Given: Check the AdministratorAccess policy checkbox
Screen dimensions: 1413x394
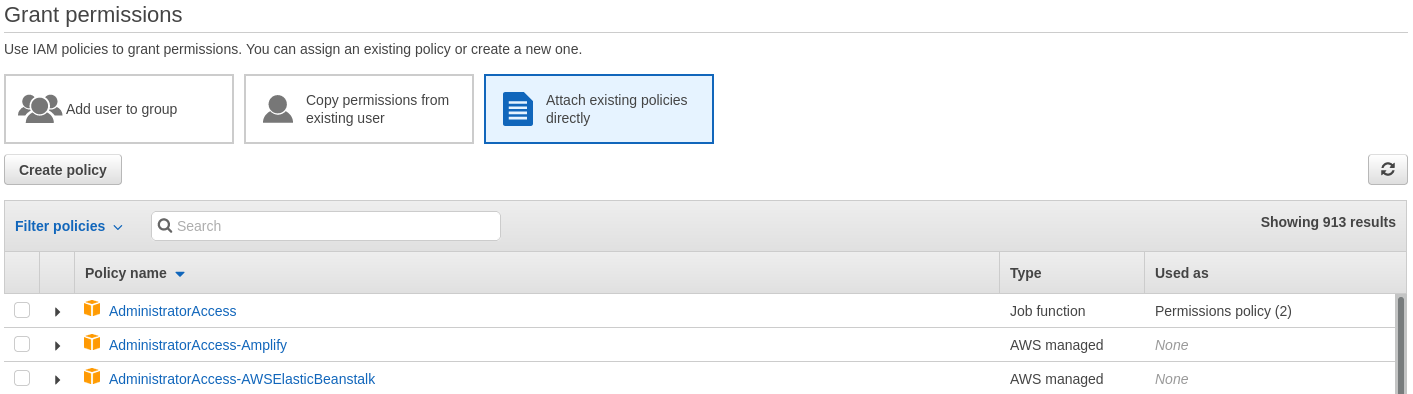Looking at the screenshot, I should (x=22, y=310).
